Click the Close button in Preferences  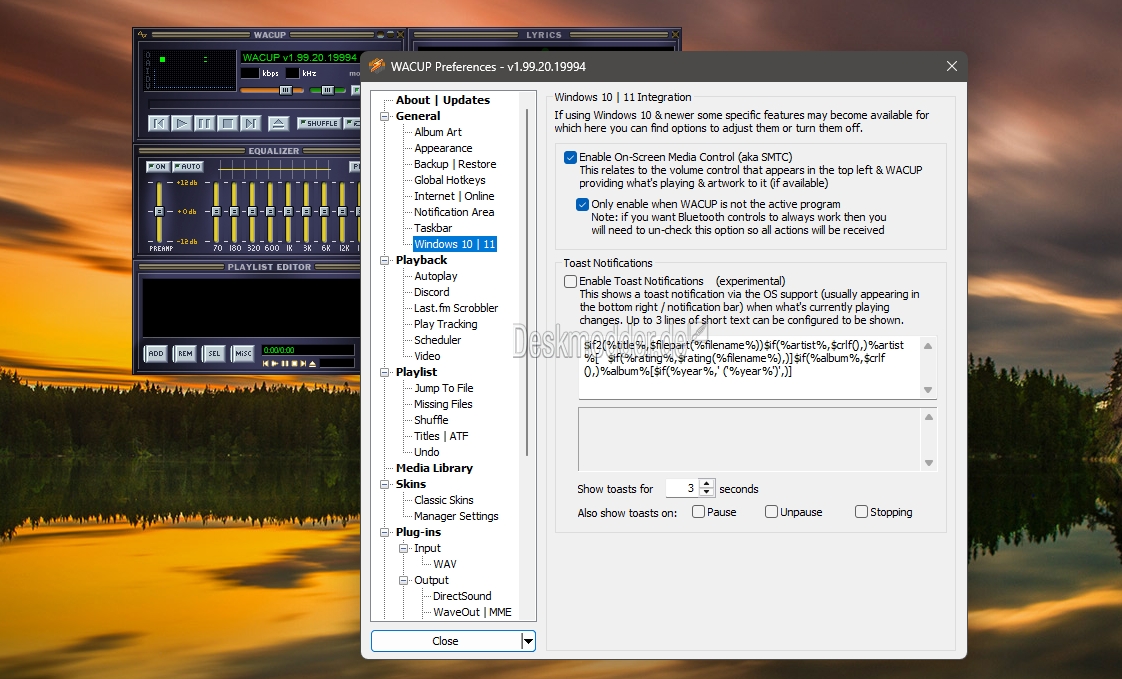click(445, 641)
